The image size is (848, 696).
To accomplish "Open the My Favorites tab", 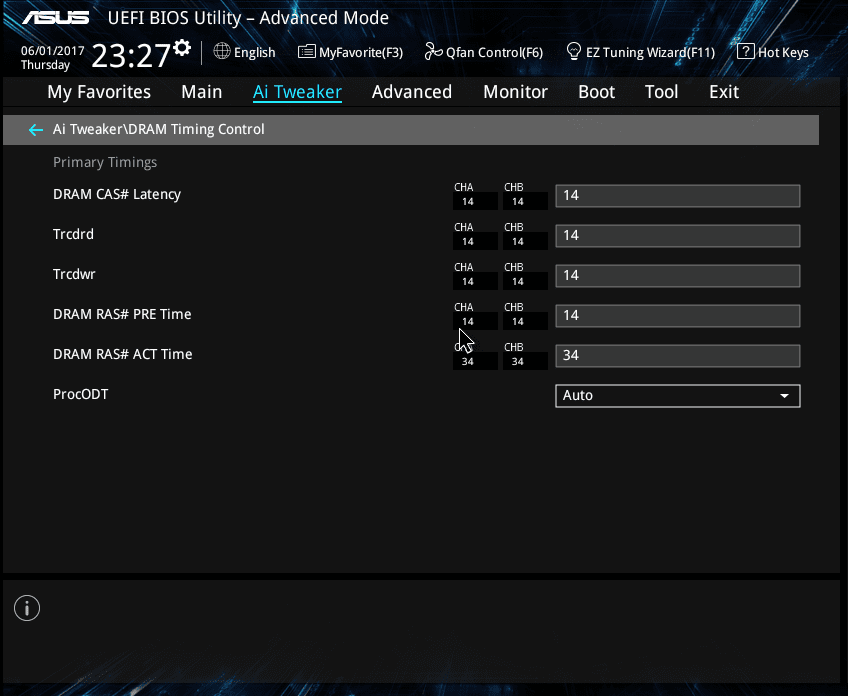I will pyautogui.click(x=99, y=92).
